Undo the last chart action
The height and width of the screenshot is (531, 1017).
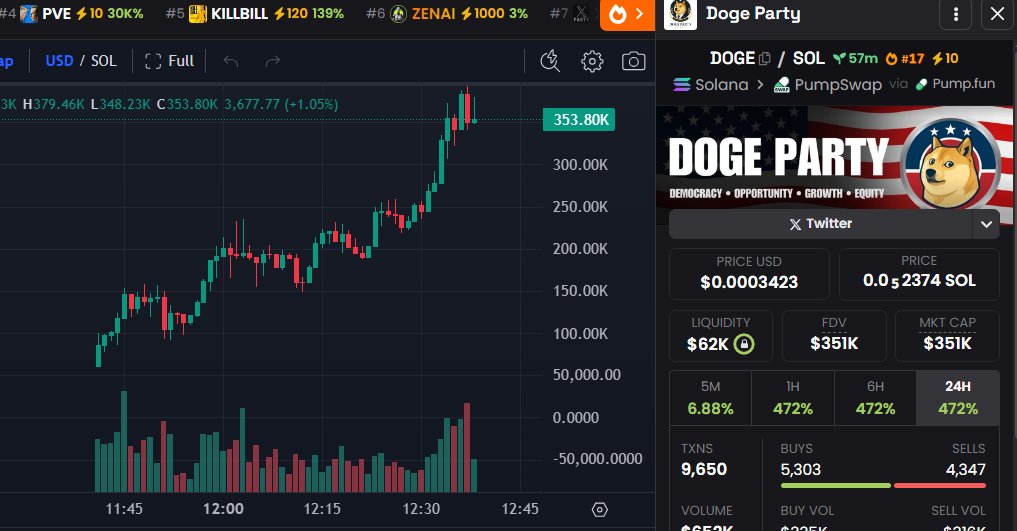(231, 61)
